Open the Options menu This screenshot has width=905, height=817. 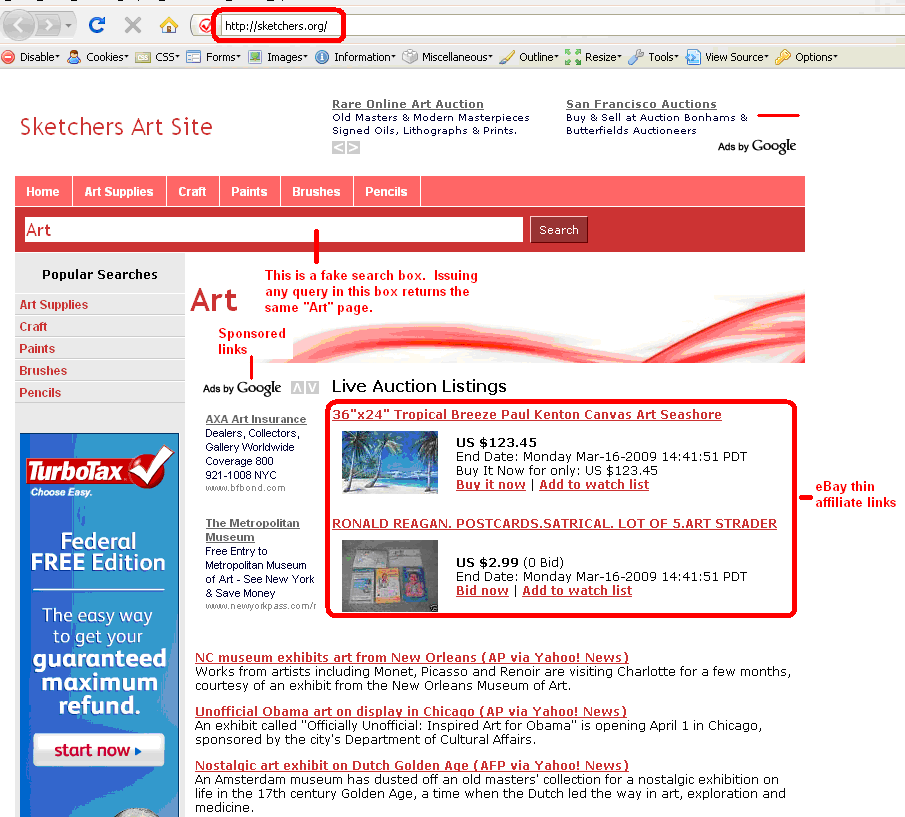[x=816, y=57]
